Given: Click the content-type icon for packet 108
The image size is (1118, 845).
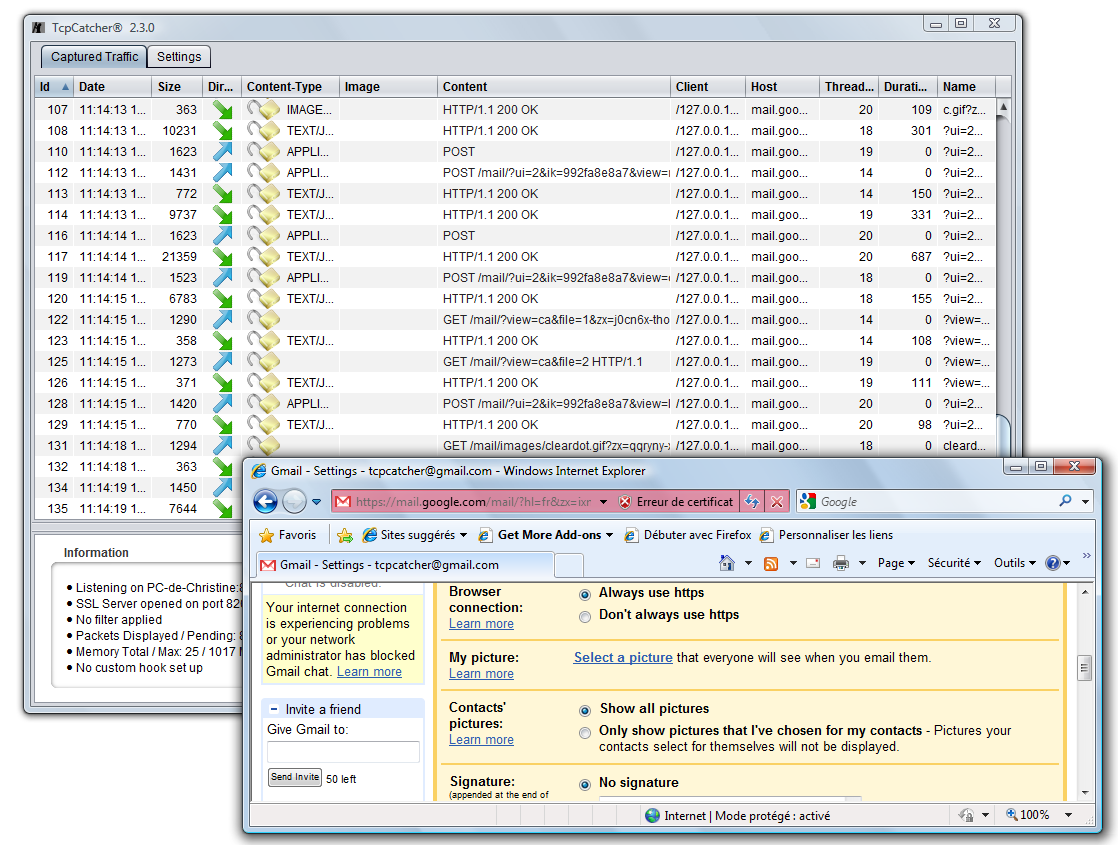Looking at the screenshot, I should coord(263,130).
